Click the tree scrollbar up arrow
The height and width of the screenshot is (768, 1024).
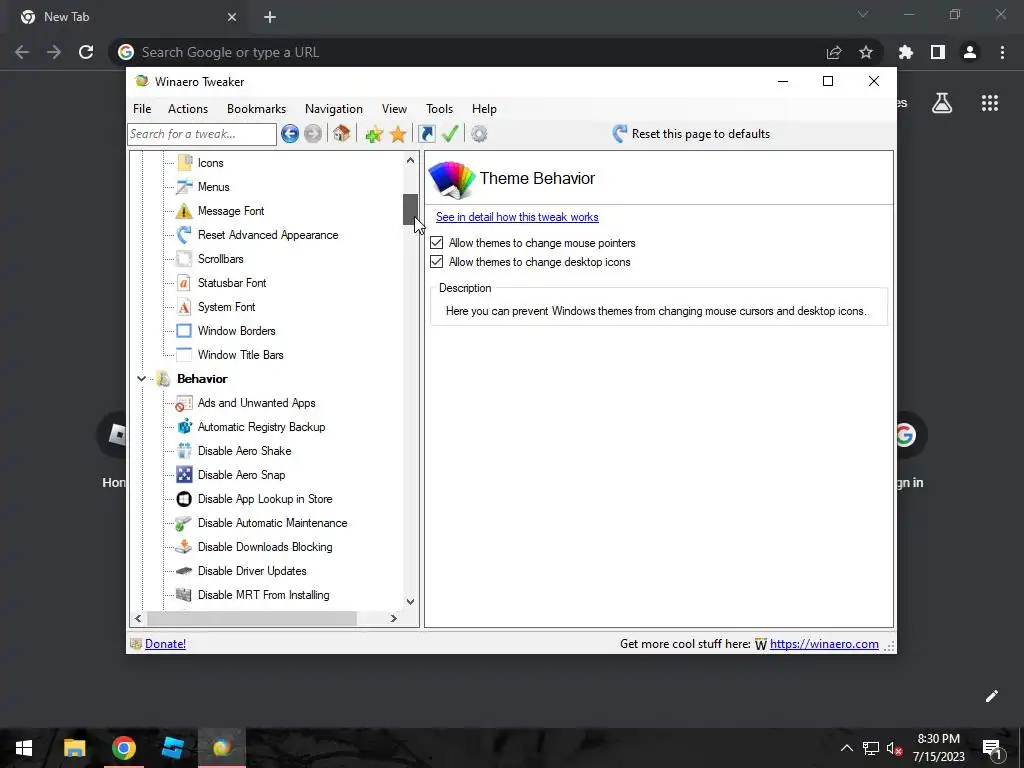coord(410,160)
